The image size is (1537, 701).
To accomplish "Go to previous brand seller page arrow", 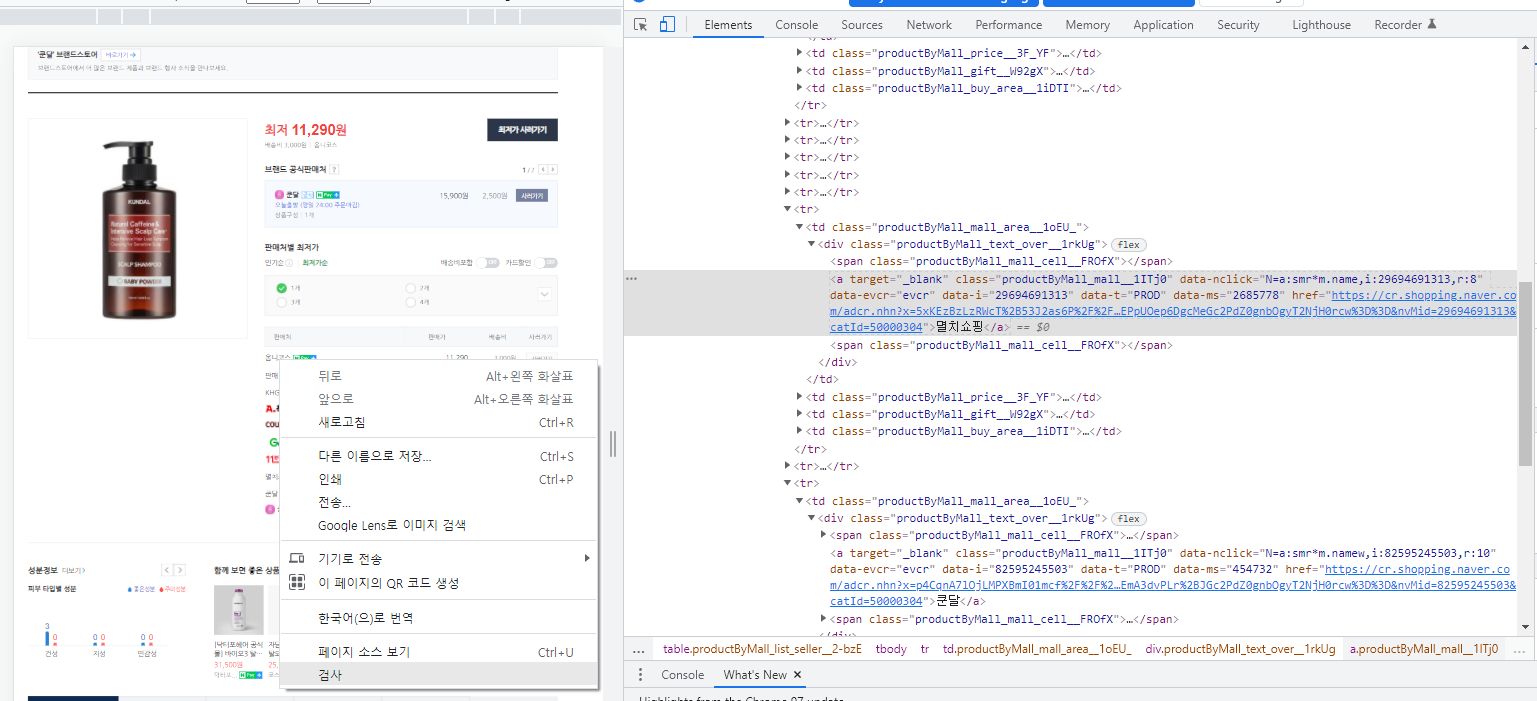I will point(542,170).
